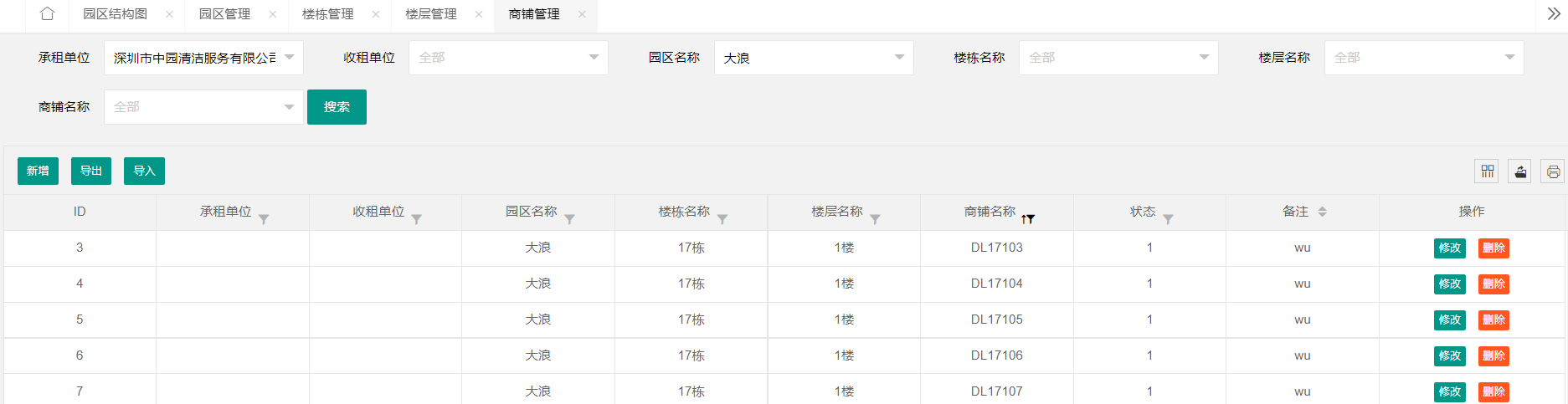Screen dimensions: 1568x404
Task: Expand the 园区名称 dropdown
Action: click(813, 58)
